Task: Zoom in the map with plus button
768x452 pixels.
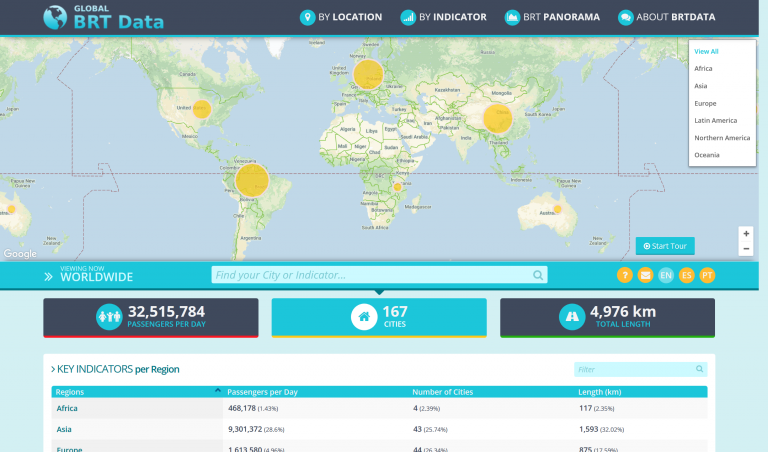Action: coord(746,233)
